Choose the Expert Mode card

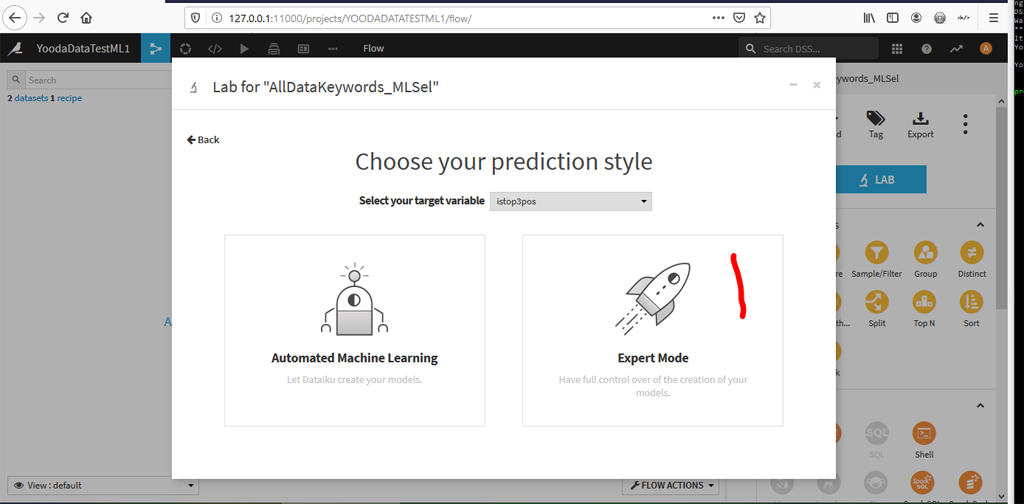[652, 330]
